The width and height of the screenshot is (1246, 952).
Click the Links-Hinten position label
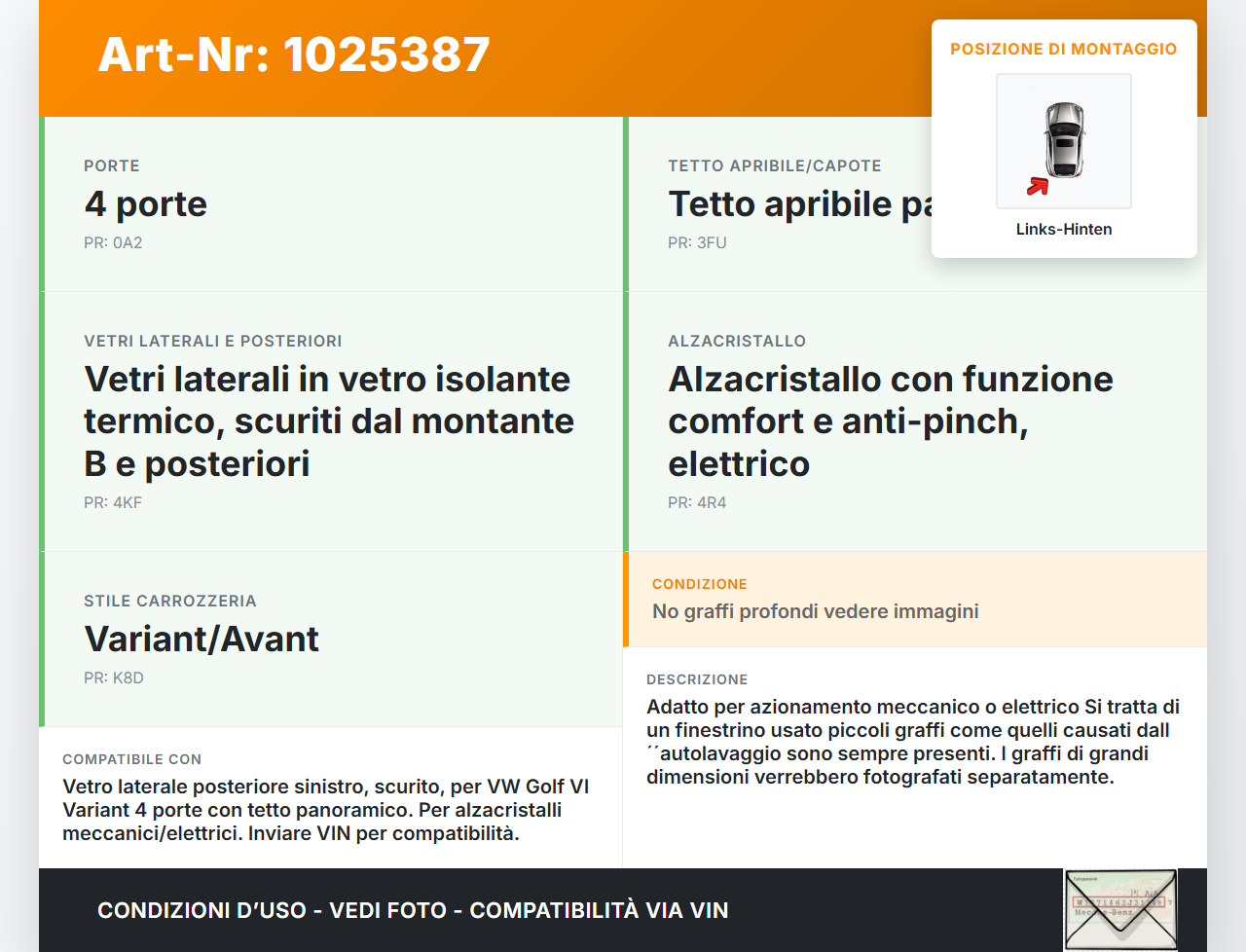[x=1063, y=229]
